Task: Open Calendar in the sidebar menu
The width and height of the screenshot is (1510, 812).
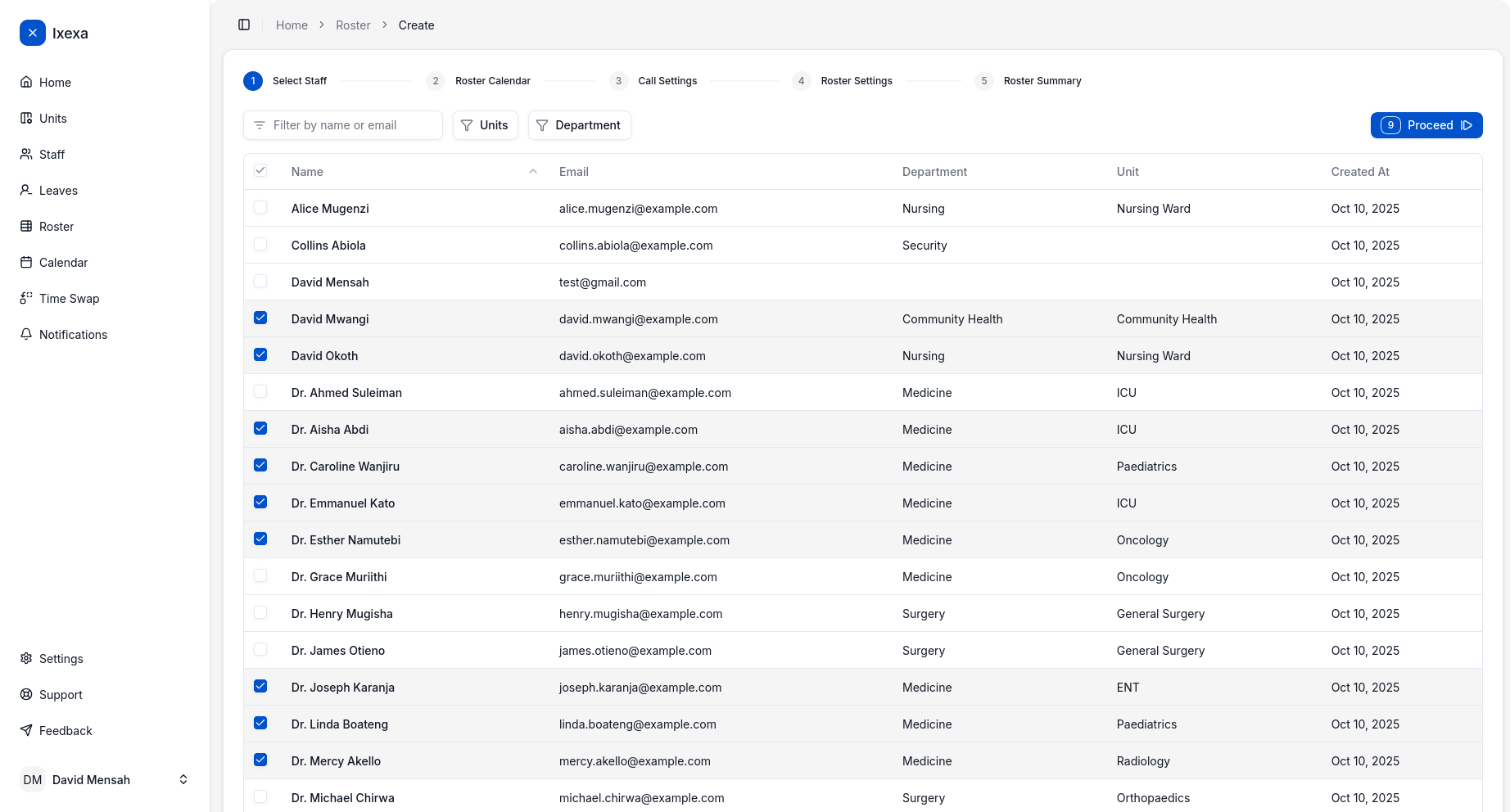Action: point(63,262)
